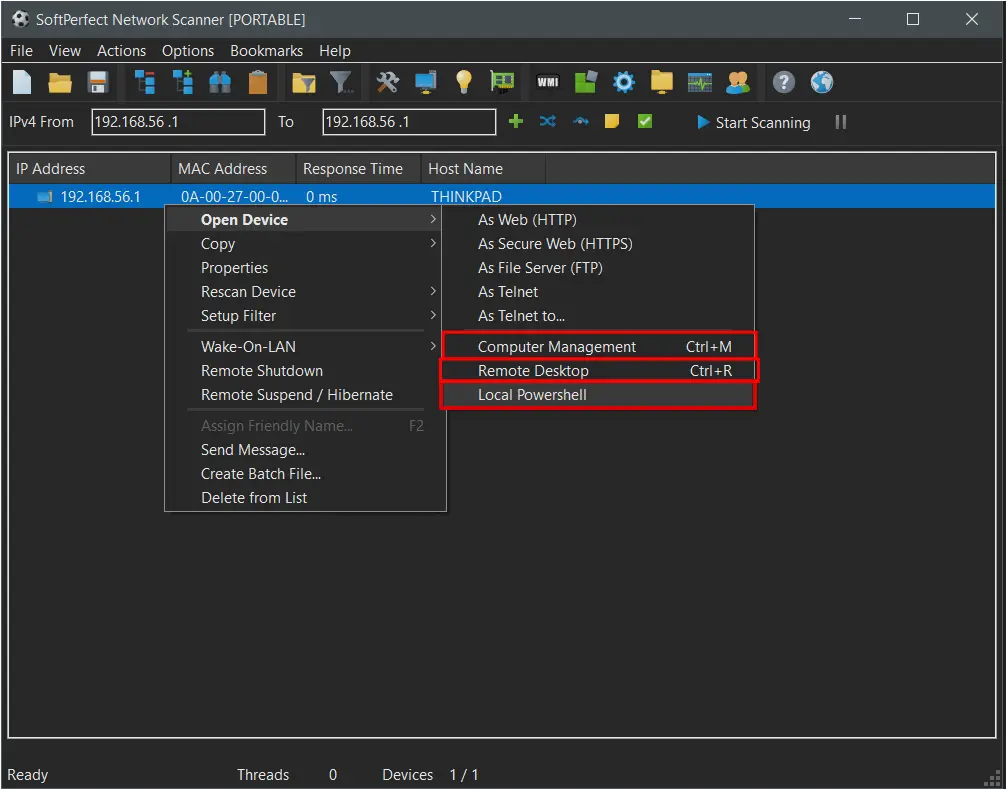Click the globe website icon
1007x790 pixels.
coord(821,82)
